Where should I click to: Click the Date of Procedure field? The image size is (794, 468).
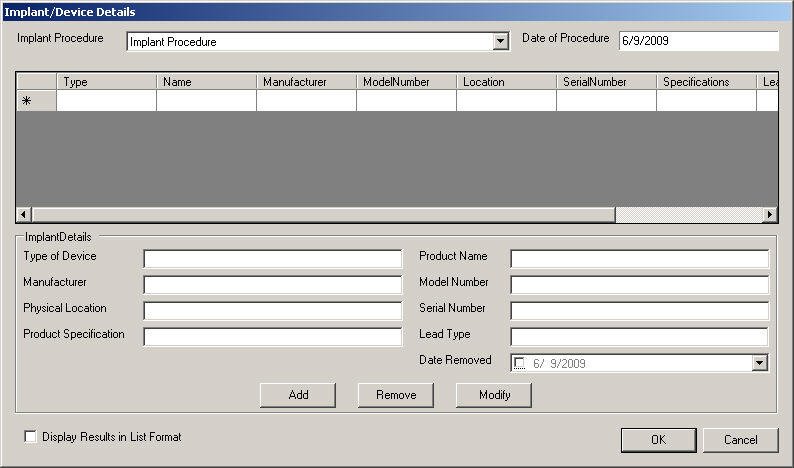tap(697, 41)
